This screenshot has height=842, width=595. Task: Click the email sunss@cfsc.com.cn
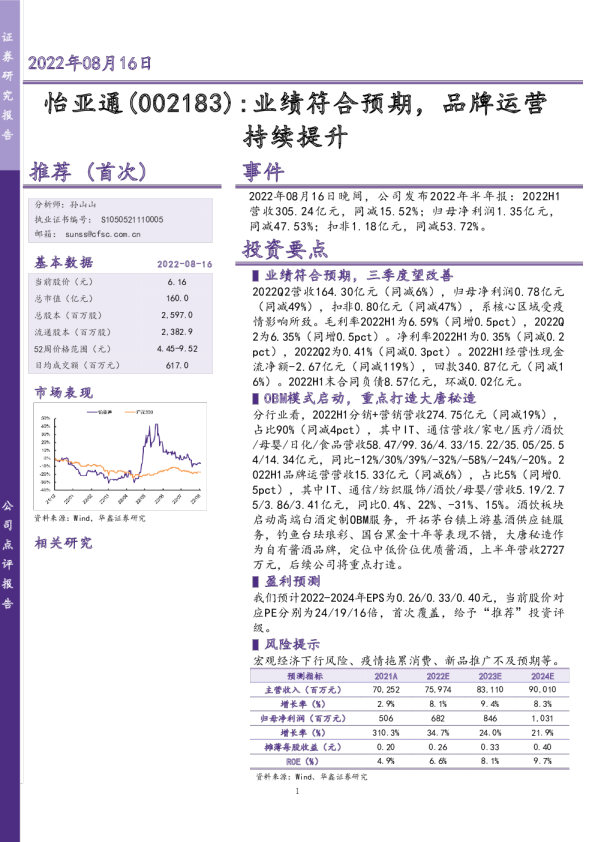pos(103,234)
